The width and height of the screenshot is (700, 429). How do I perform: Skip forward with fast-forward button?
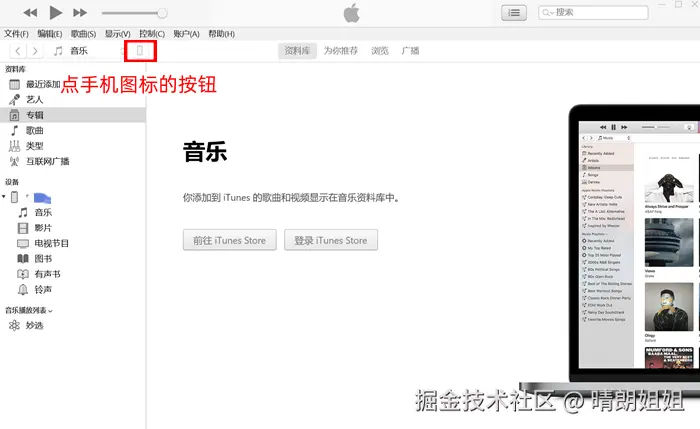click(x=80, y=13)
